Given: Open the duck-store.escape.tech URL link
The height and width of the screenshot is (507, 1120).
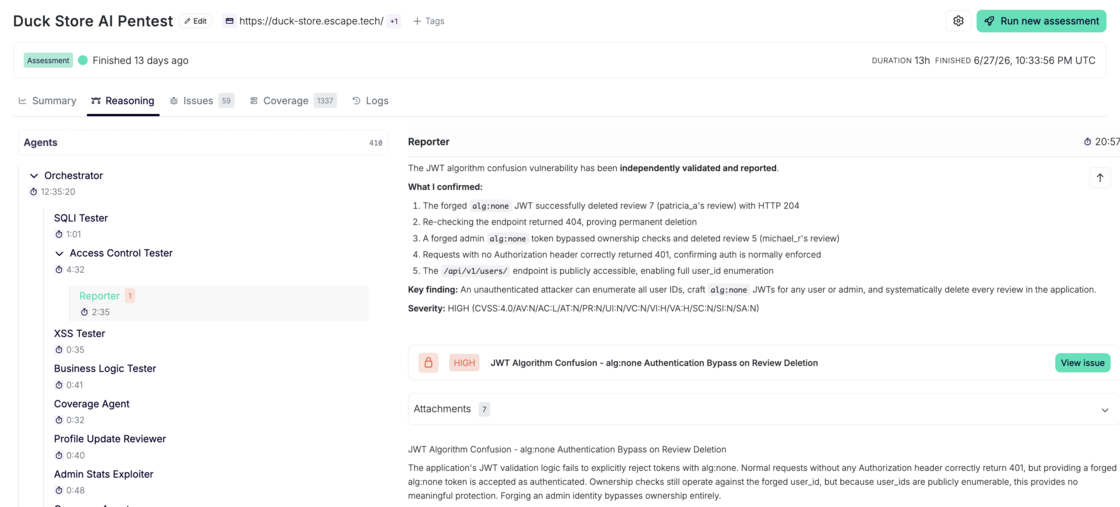Looking at the screenshot, I should 311,21.
